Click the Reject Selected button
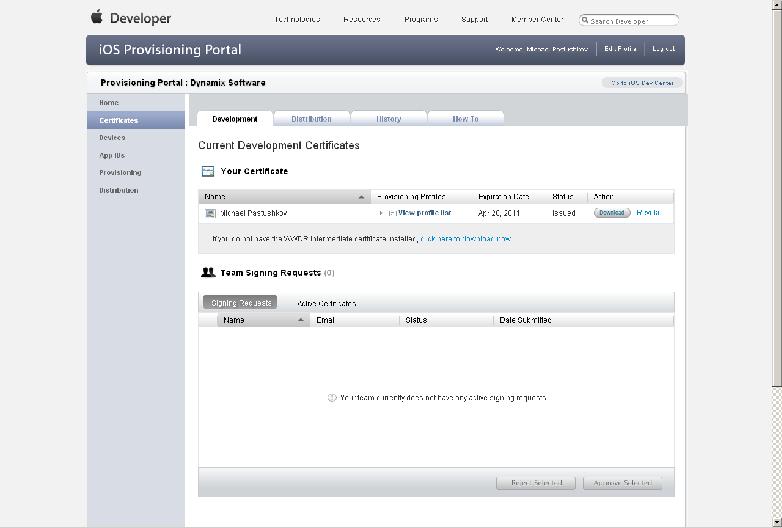This screenshot has width=782, height=528. coord(536,483)
